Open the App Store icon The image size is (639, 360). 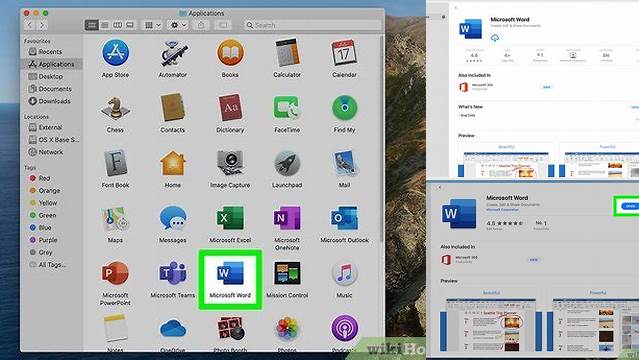click(115, 53)
